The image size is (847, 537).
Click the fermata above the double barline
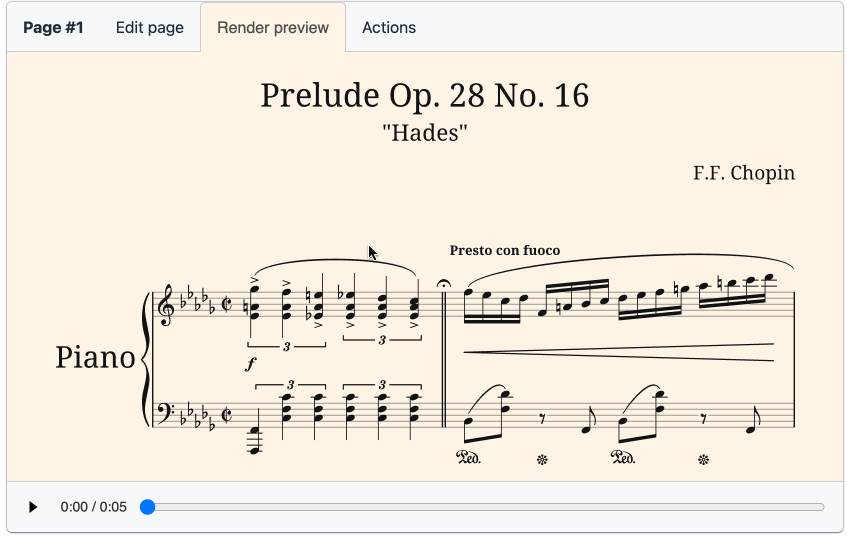[443, 284]
